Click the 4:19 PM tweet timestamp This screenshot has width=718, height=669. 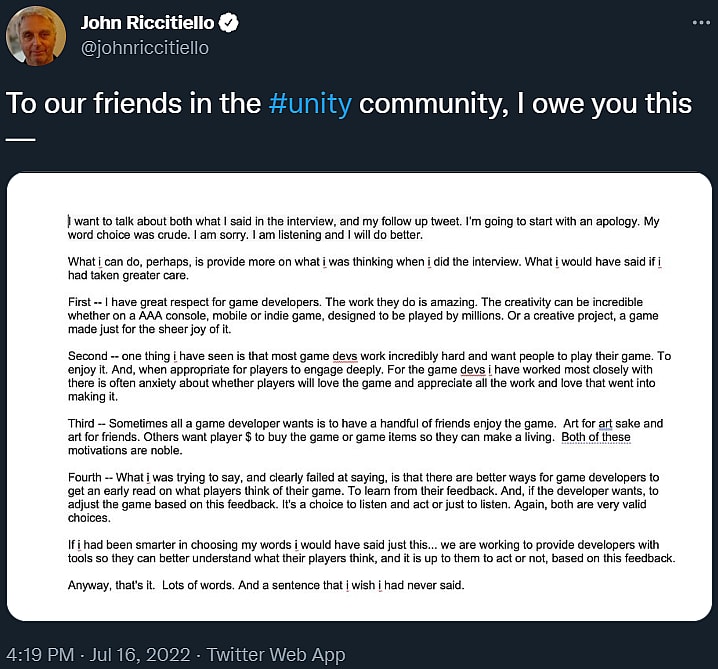pos(41,655)
